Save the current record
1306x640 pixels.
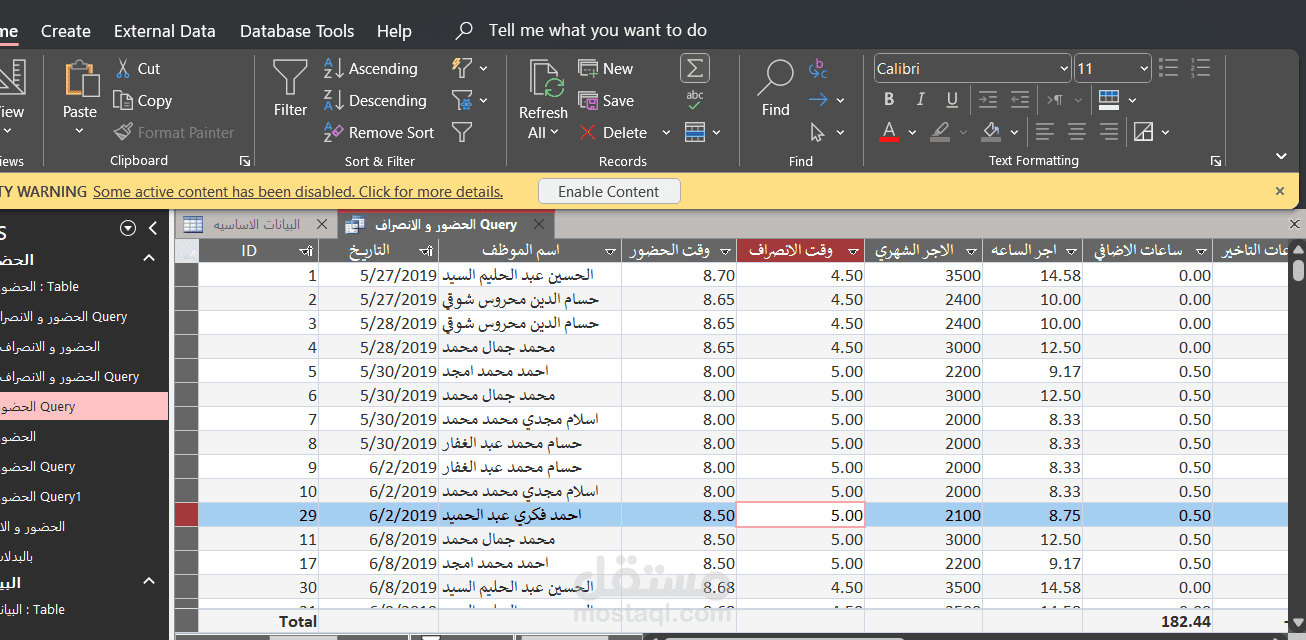606,101
